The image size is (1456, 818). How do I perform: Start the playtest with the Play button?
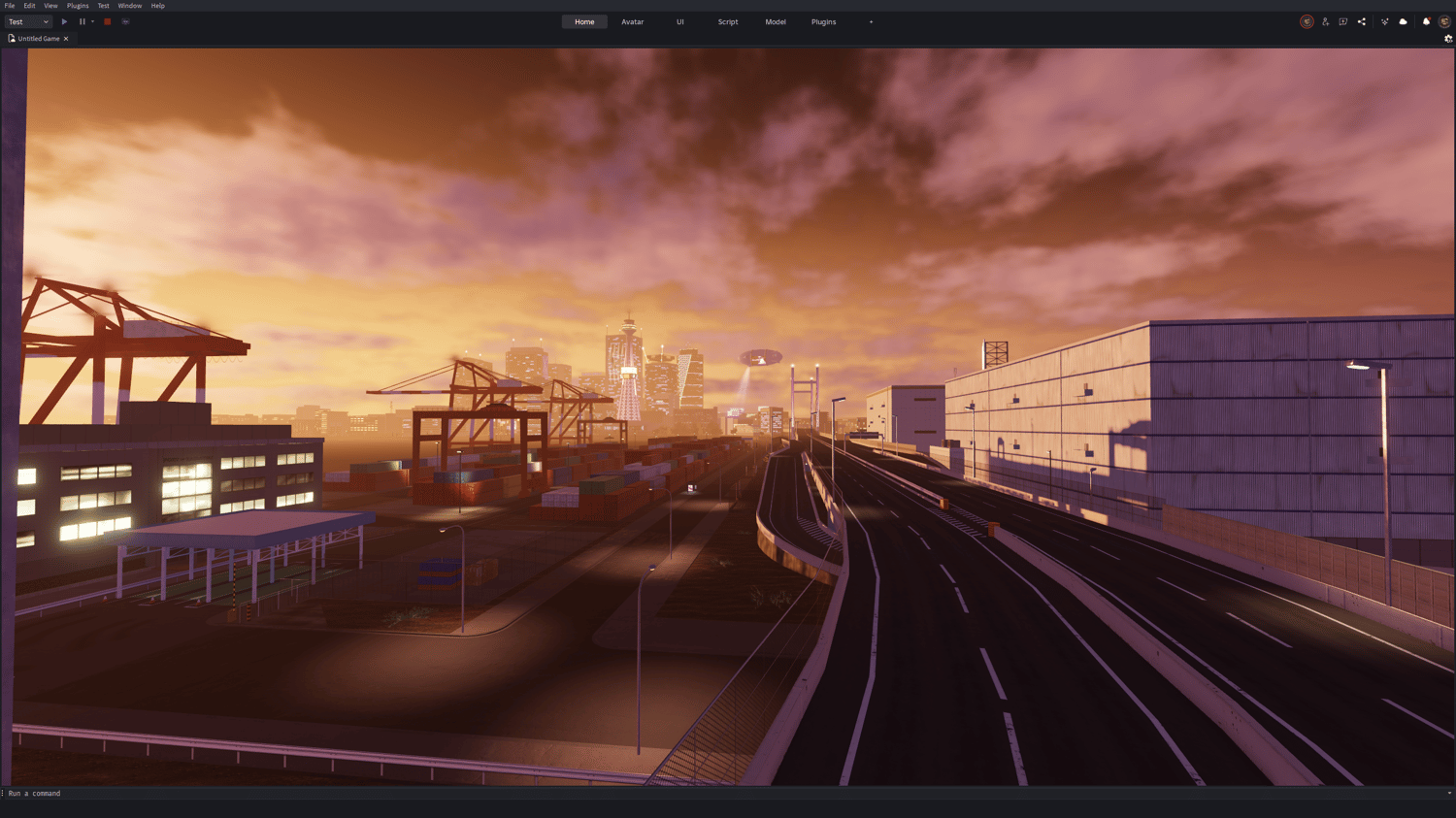tap(64, 21)
